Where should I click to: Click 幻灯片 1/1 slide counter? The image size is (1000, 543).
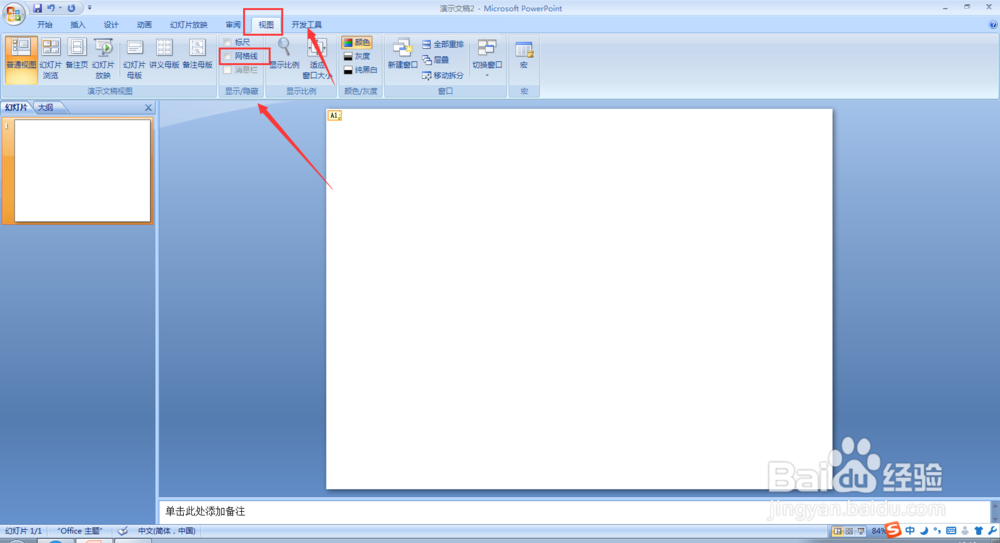click(x=23, y=531)
